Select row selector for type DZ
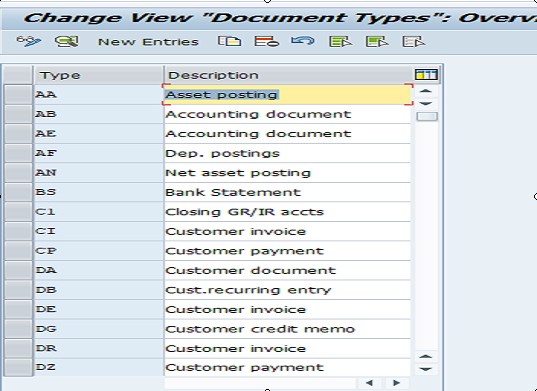Viewport: 537px width, 391px height. [x=18, y=367]
